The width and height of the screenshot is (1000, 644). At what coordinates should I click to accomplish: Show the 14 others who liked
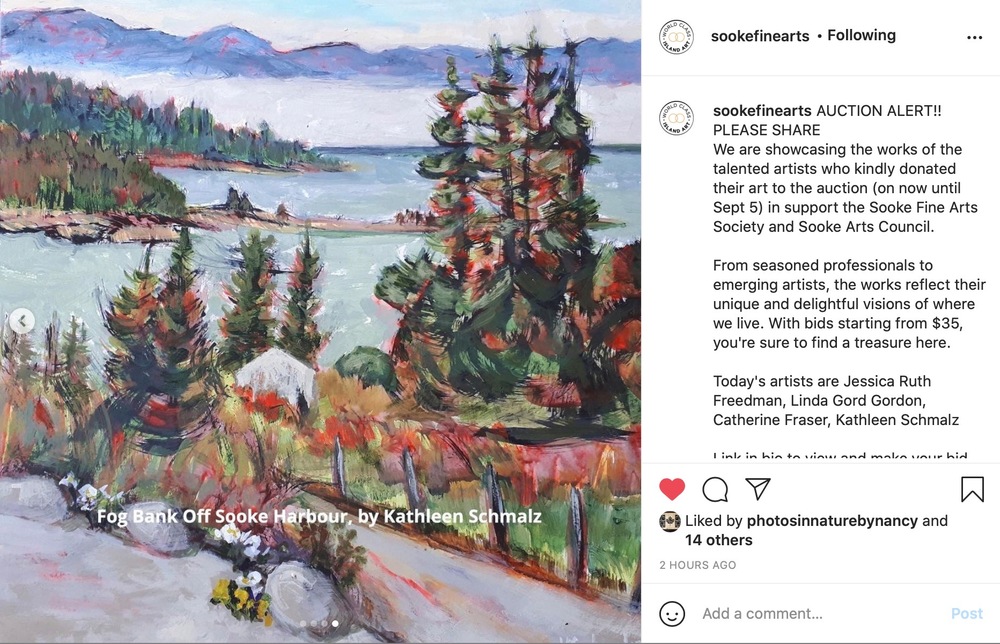[x=719, y=540]
